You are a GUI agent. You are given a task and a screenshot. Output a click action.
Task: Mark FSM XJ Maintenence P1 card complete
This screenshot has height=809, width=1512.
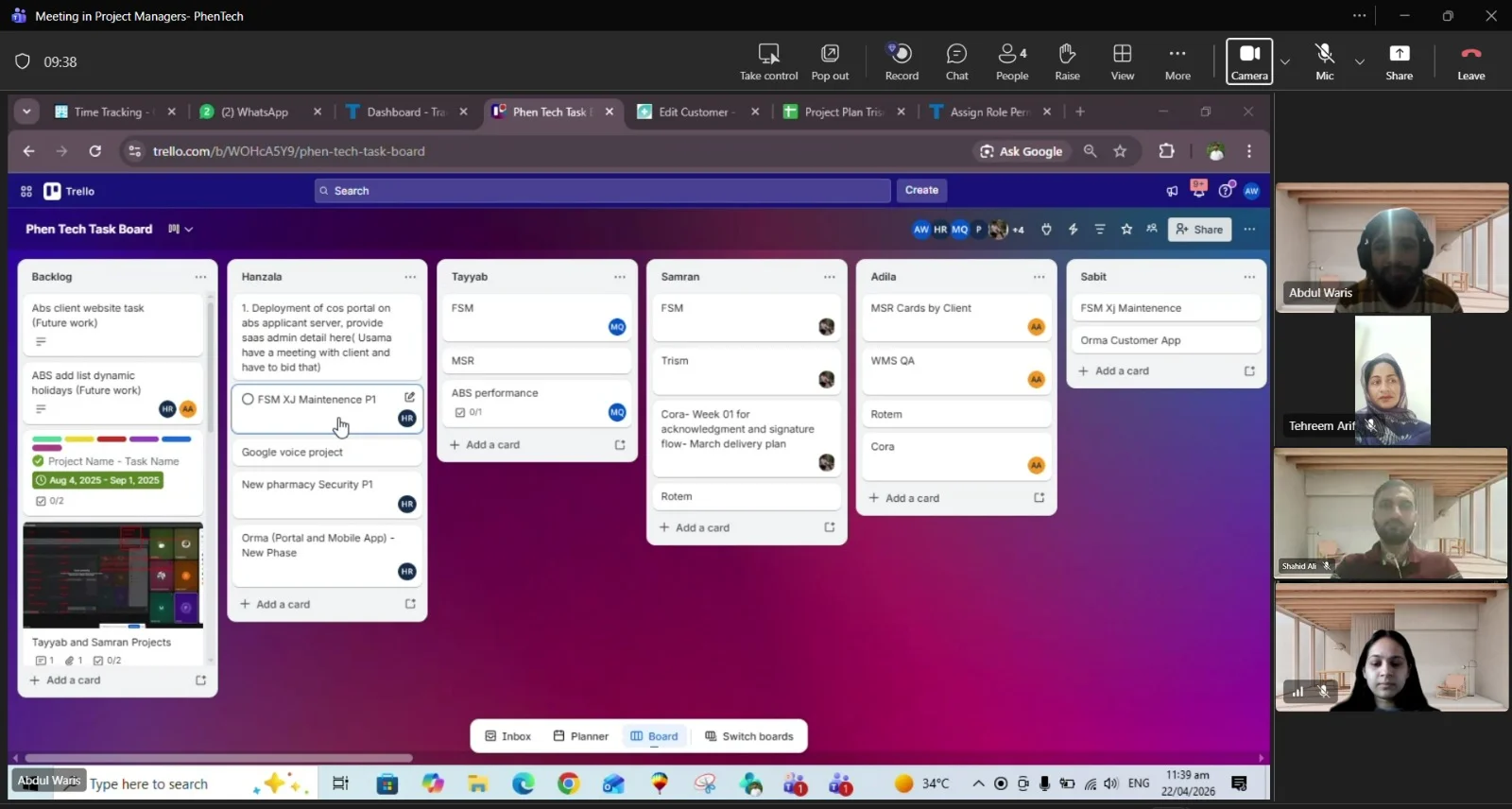[x=248, y=399]
